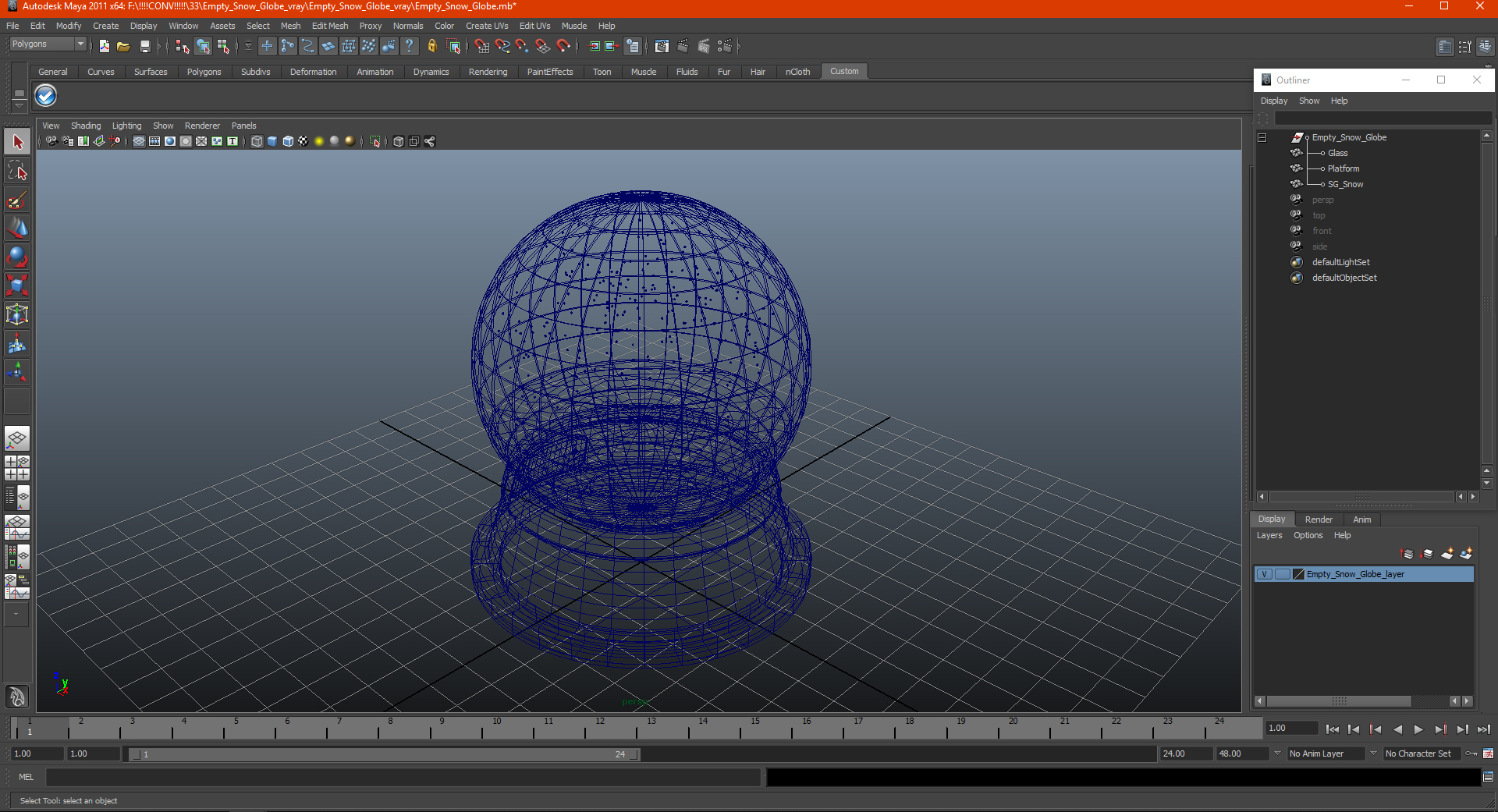Screen dimensions: 1498x812
Task: Open the Create UVs menu
Action: (x=487, y=26)
